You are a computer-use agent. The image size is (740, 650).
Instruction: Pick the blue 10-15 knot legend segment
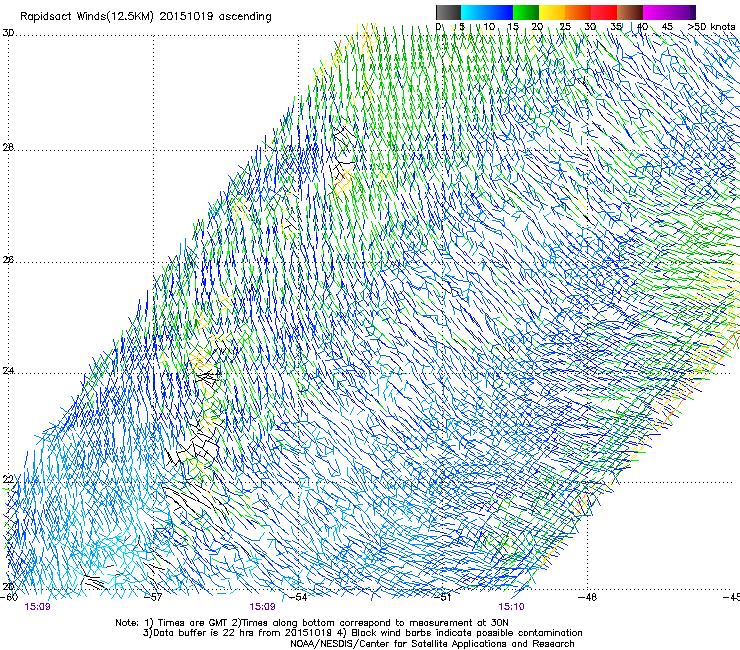click(x=500, y=12)
